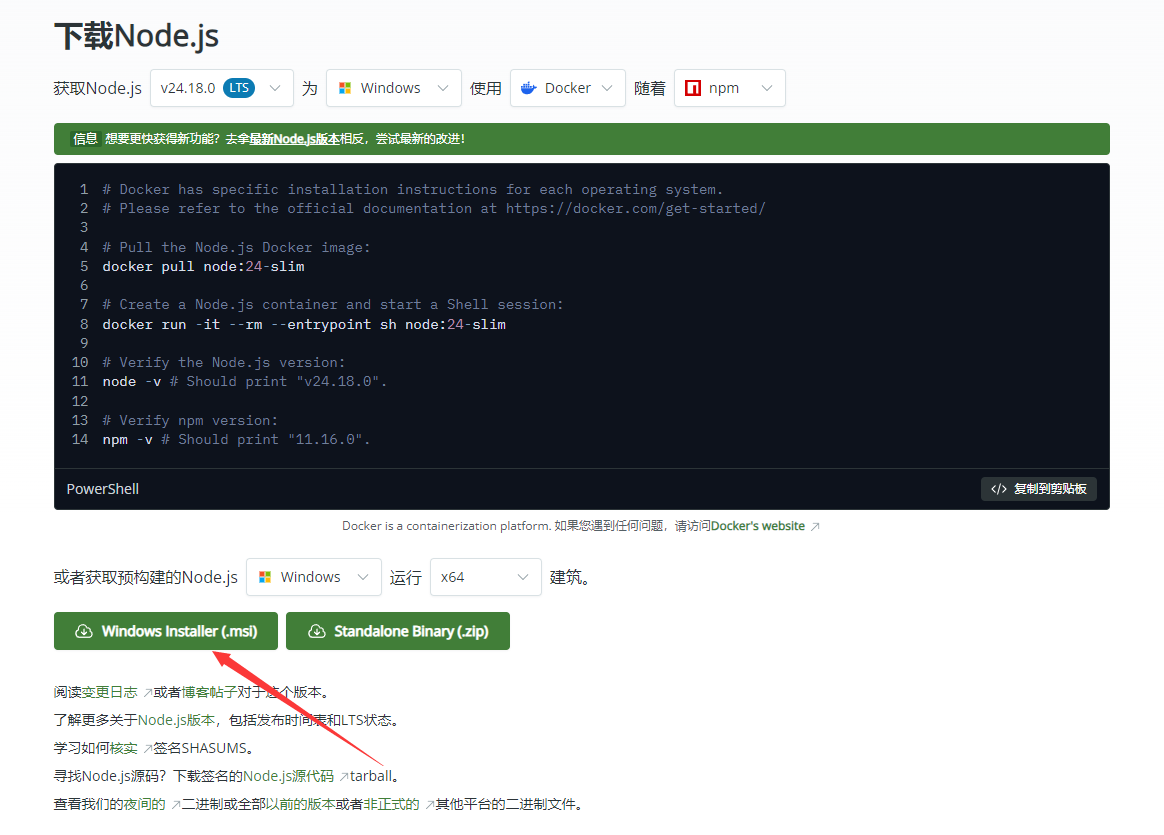The width and height of the screenshot is (1164, 835).
Task: Click the npm logo icon
Action: (693, 88)
